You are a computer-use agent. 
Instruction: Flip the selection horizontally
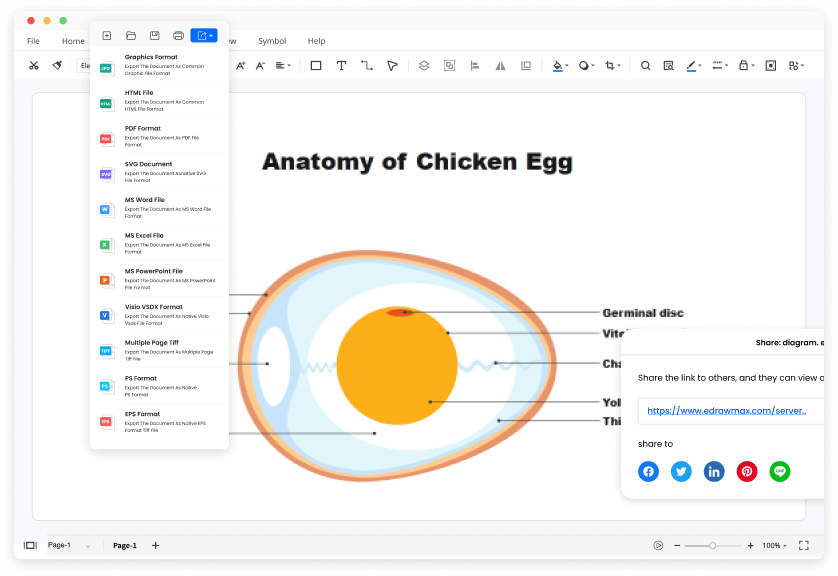[x=499, y=65]
